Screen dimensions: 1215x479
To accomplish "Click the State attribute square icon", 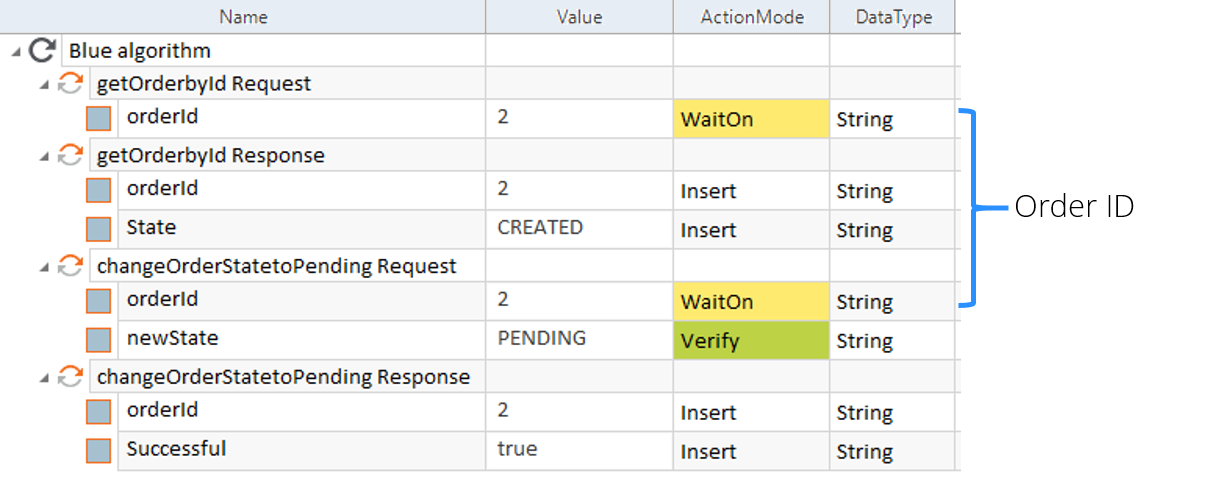I will (98, 229).
